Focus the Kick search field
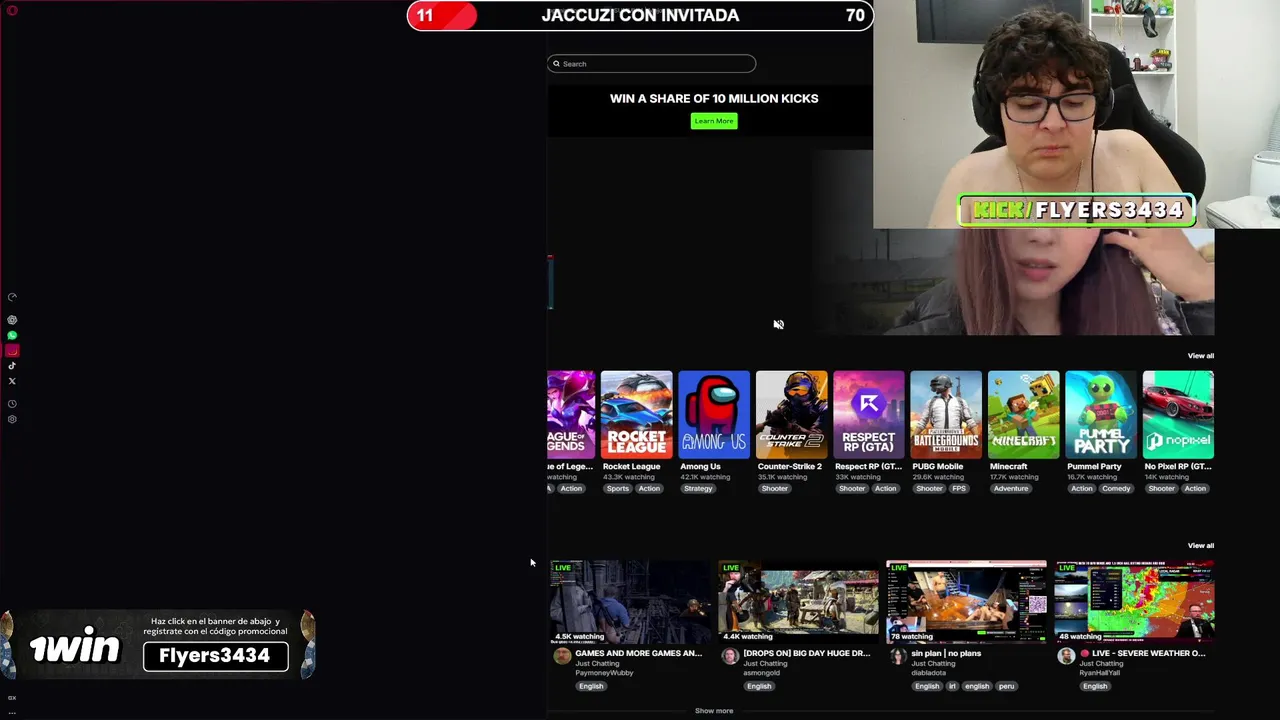The width and height of the screenshot is (1280, 720). [651, 64]
